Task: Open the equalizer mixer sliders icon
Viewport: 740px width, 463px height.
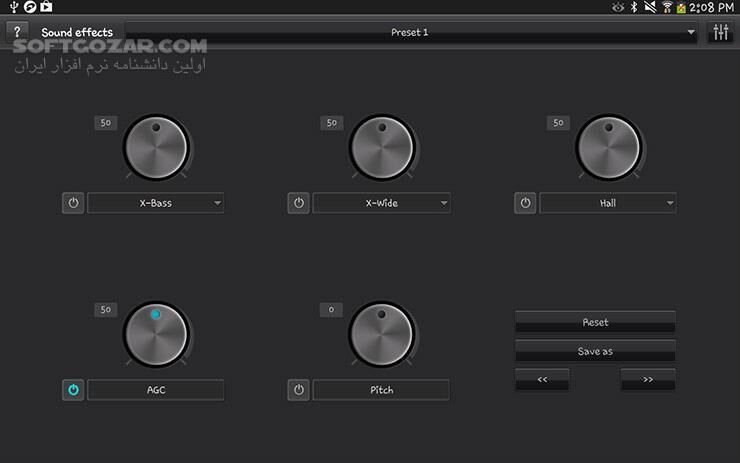Action: pos(720,32)
